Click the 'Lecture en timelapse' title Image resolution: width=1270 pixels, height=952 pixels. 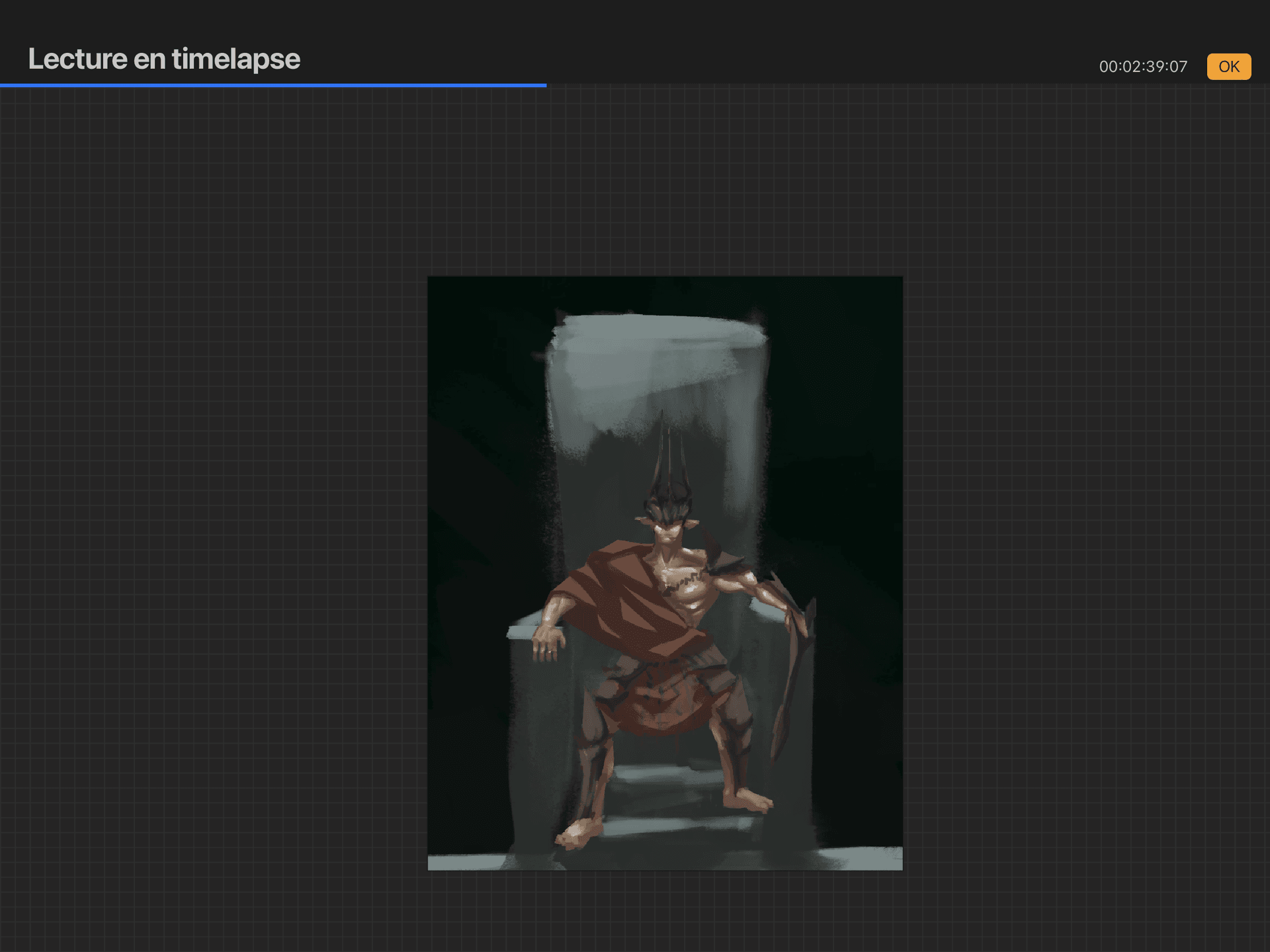[x=164, y=59]
